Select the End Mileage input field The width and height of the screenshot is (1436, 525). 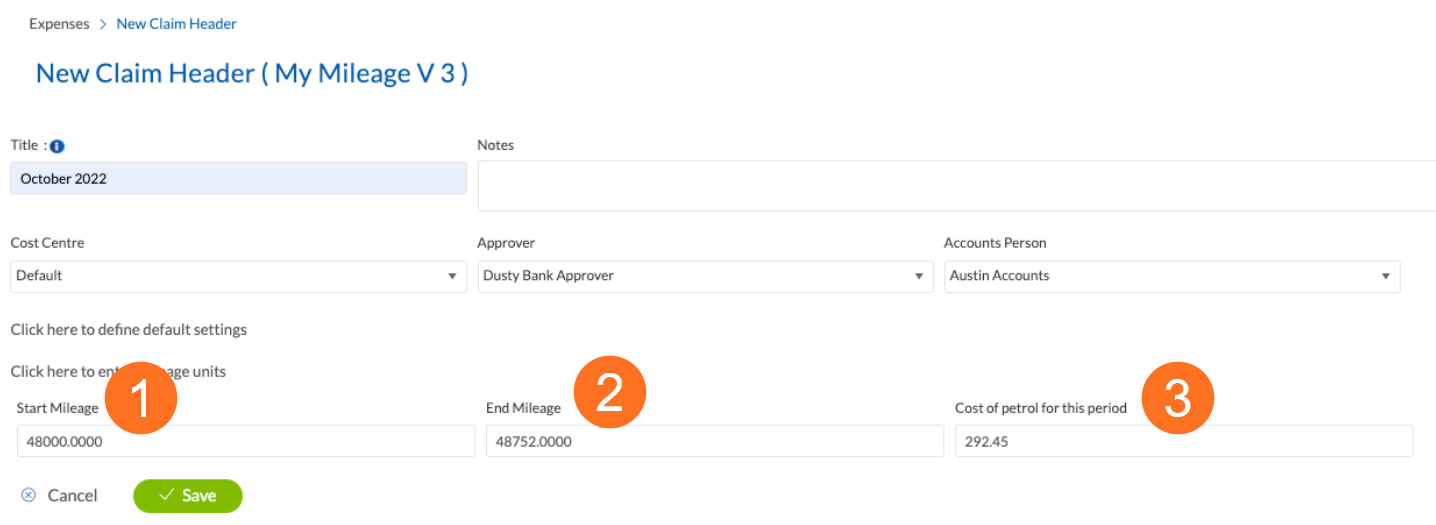tap(715, 441)
